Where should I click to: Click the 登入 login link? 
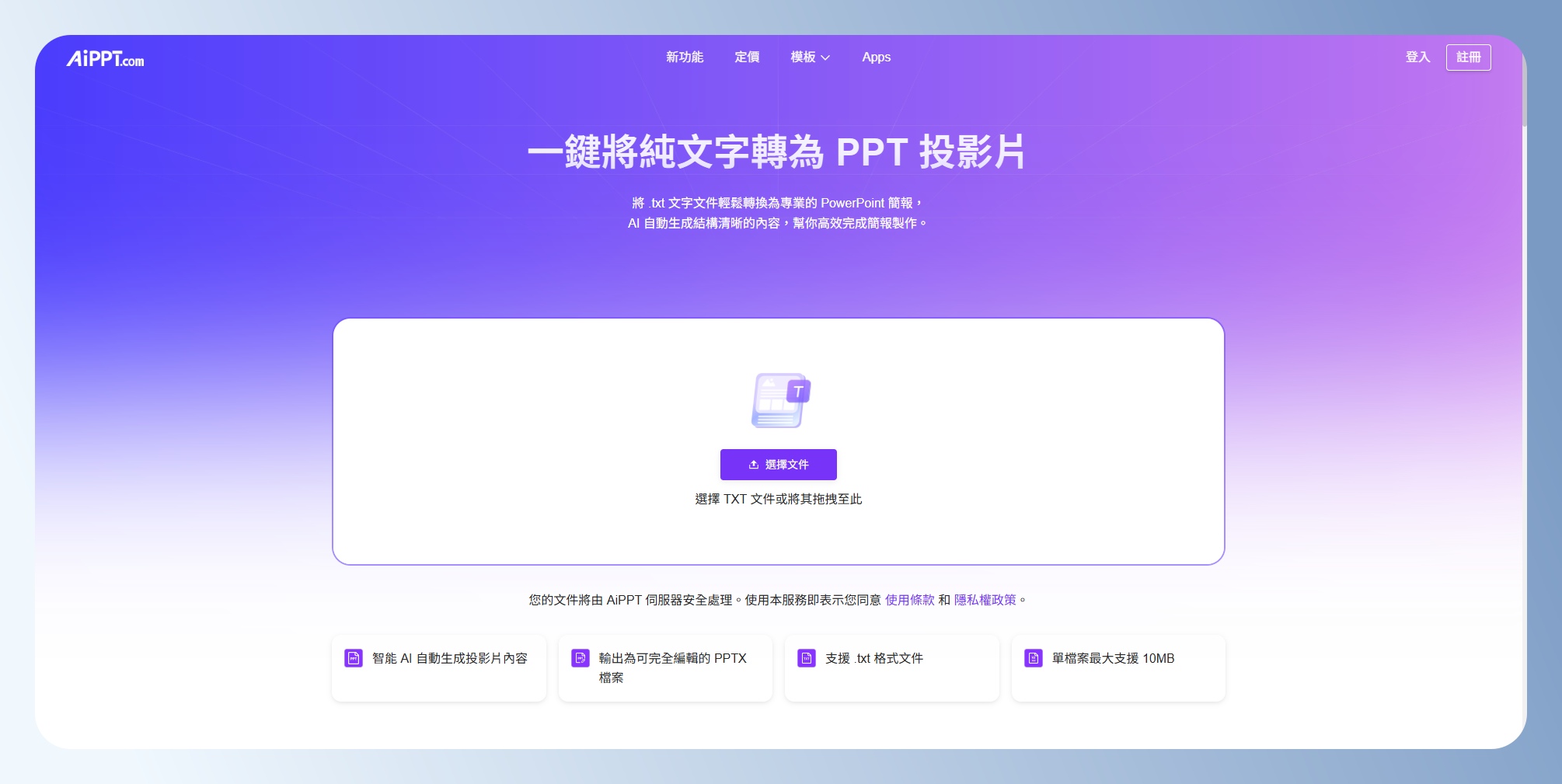pyautogui.click(x=1417, y=57)
